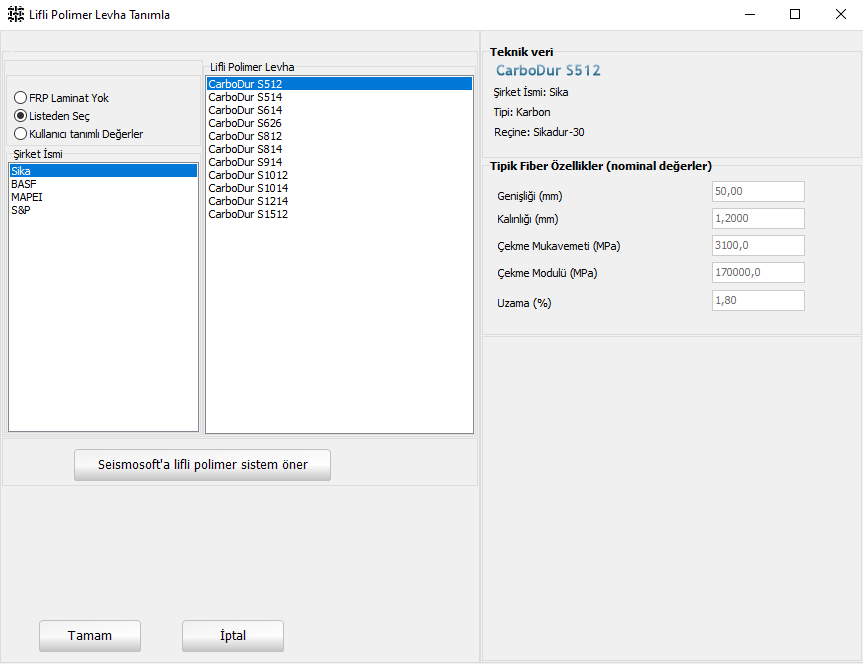
Task: Click the Çekme Mukavemeti (MPa) field
Action: [758, 246]
